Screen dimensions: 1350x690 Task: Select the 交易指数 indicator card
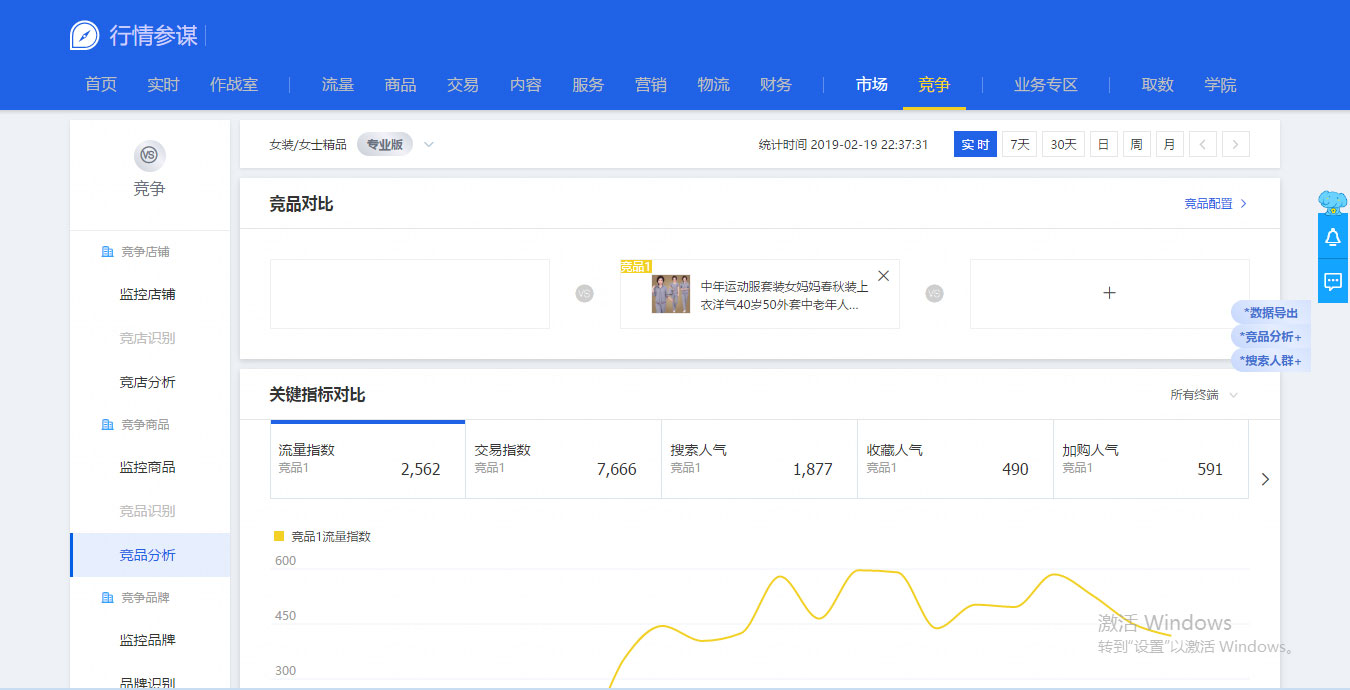tap(563, 460)
